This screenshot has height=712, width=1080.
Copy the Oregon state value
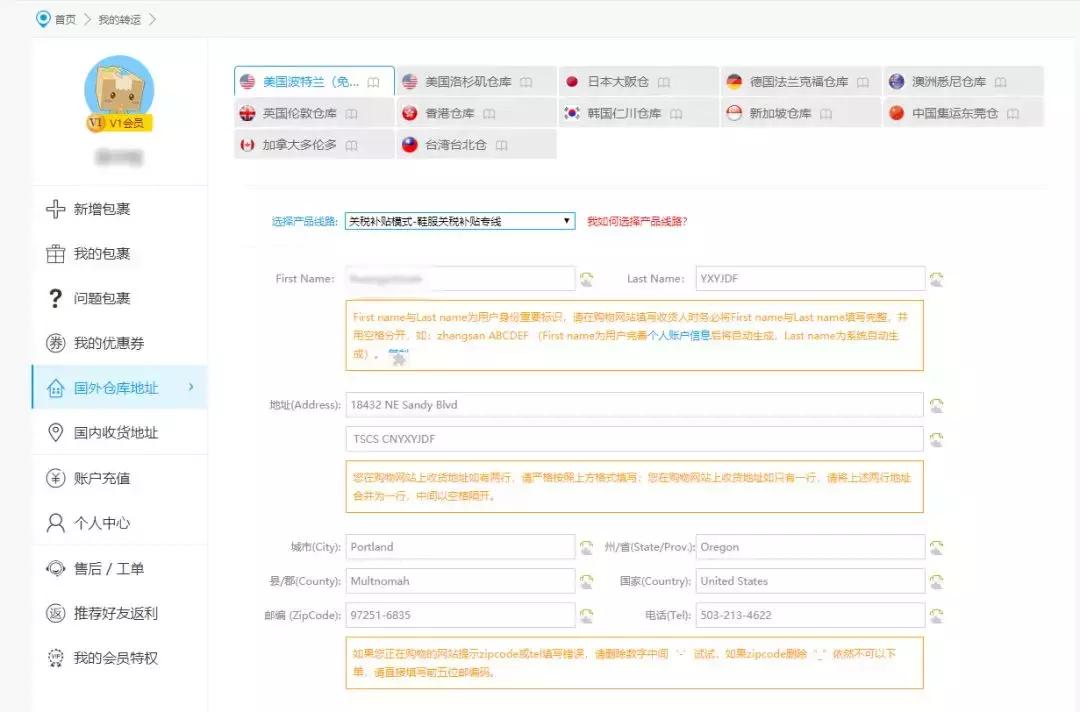937,546
